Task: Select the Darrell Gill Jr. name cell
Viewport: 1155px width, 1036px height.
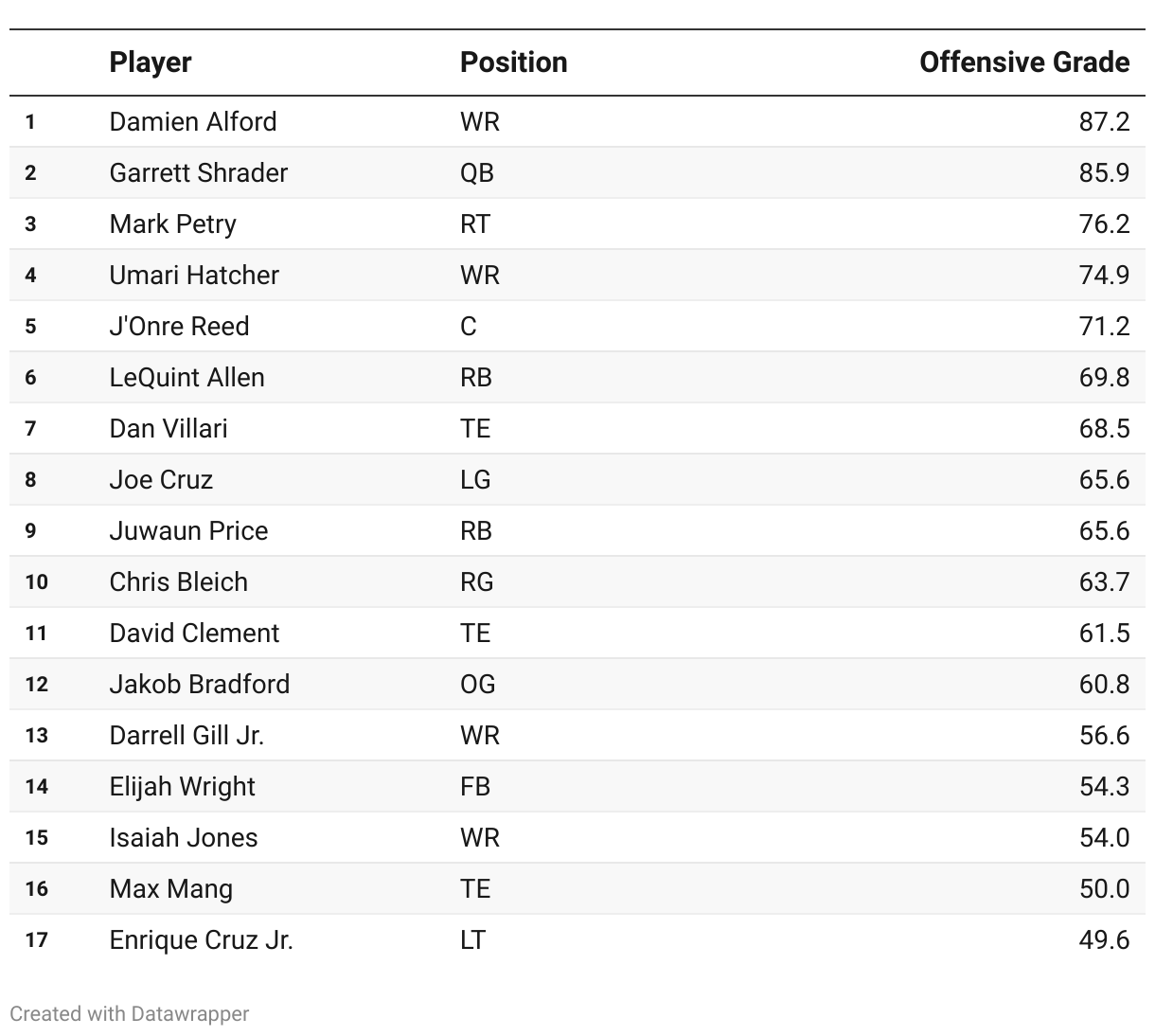Action: click(x=187, y=735)
